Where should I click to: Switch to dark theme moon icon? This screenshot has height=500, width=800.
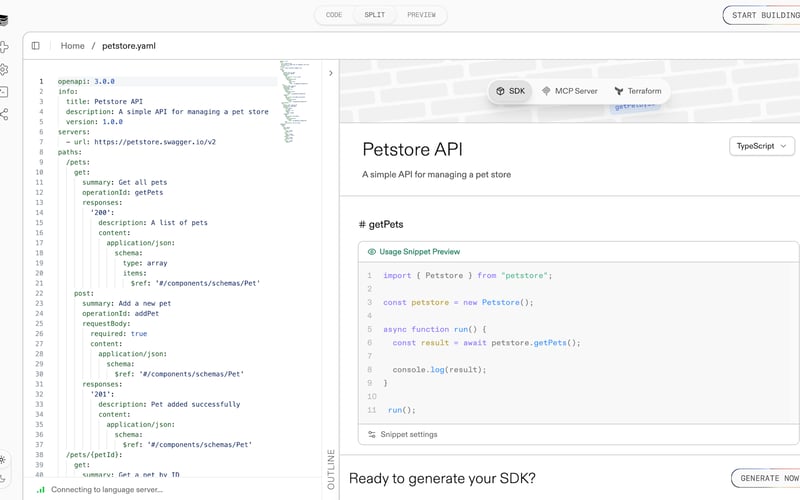[3, 479]
